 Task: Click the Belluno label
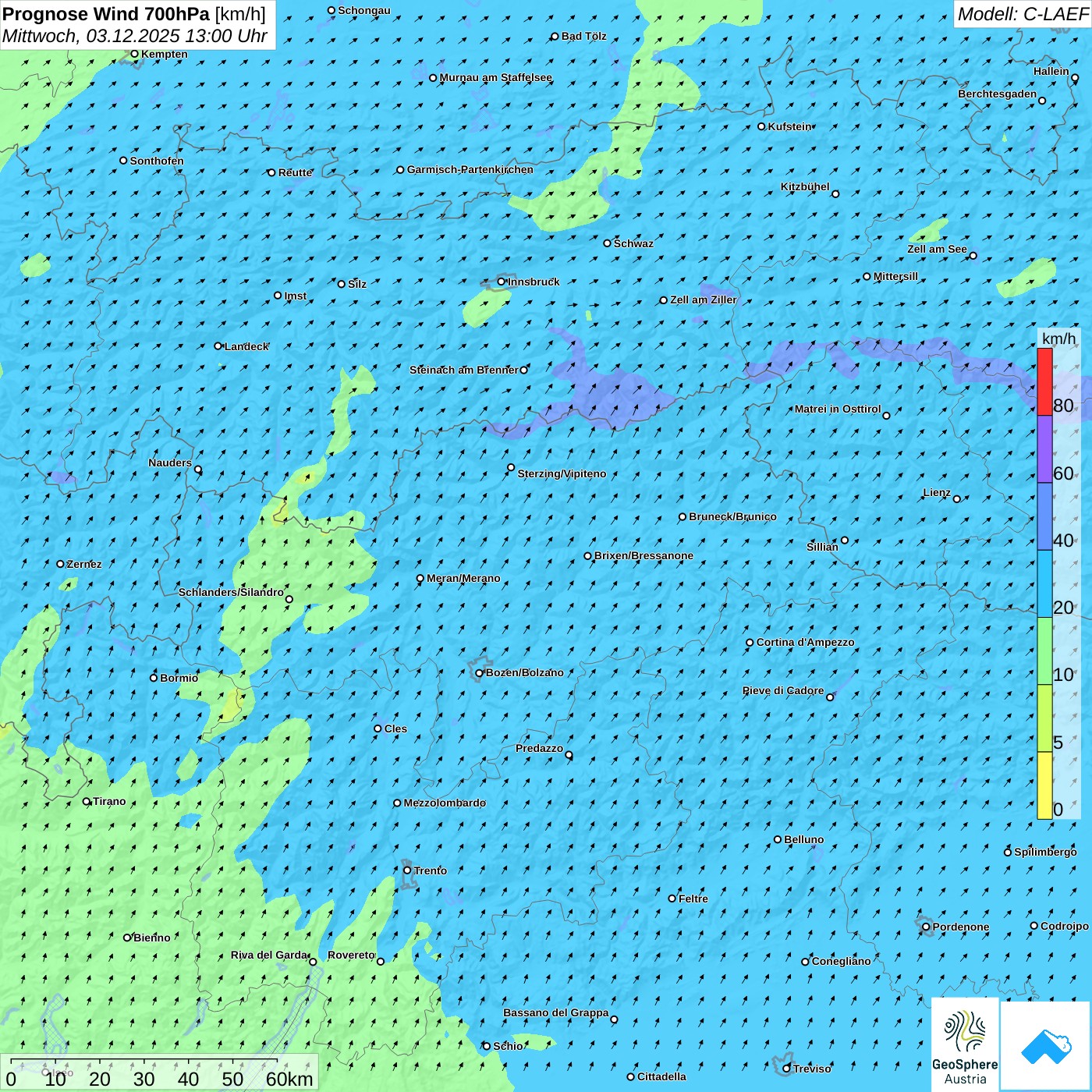point(803,839)
